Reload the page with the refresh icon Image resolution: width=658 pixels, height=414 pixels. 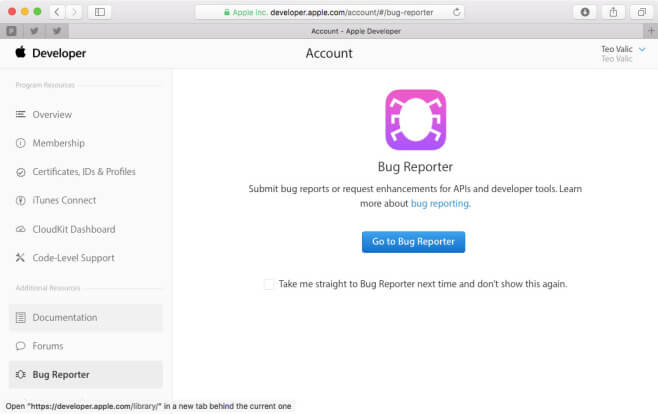pyautogui.click(x=457, y=12)
